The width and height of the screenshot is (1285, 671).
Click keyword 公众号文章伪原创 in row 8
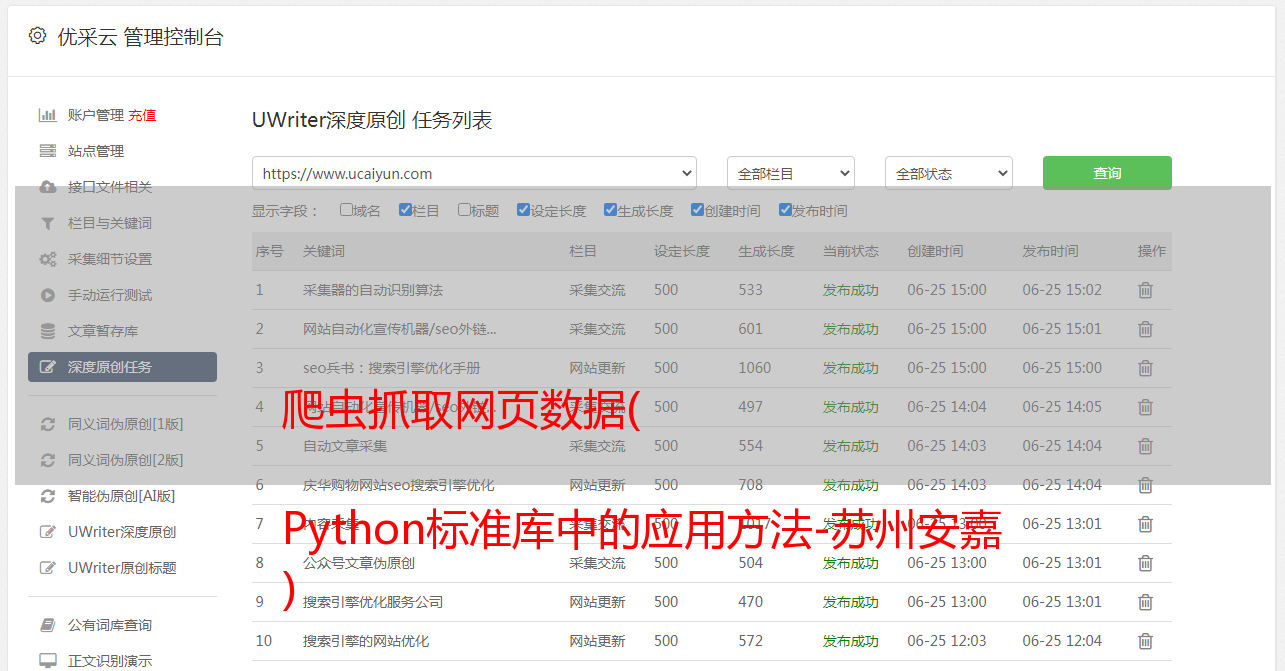click(x=359, y=563)
